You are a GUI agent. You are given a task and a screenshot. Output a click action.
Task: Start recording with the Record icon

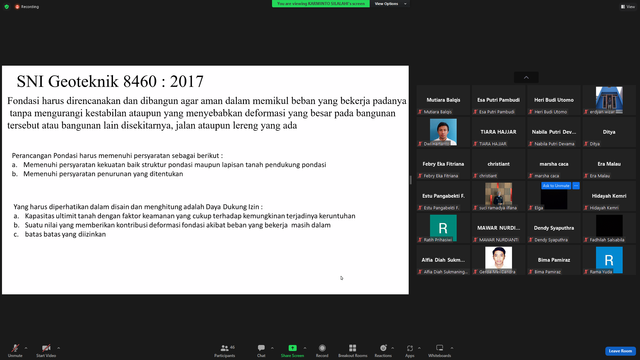322,348
